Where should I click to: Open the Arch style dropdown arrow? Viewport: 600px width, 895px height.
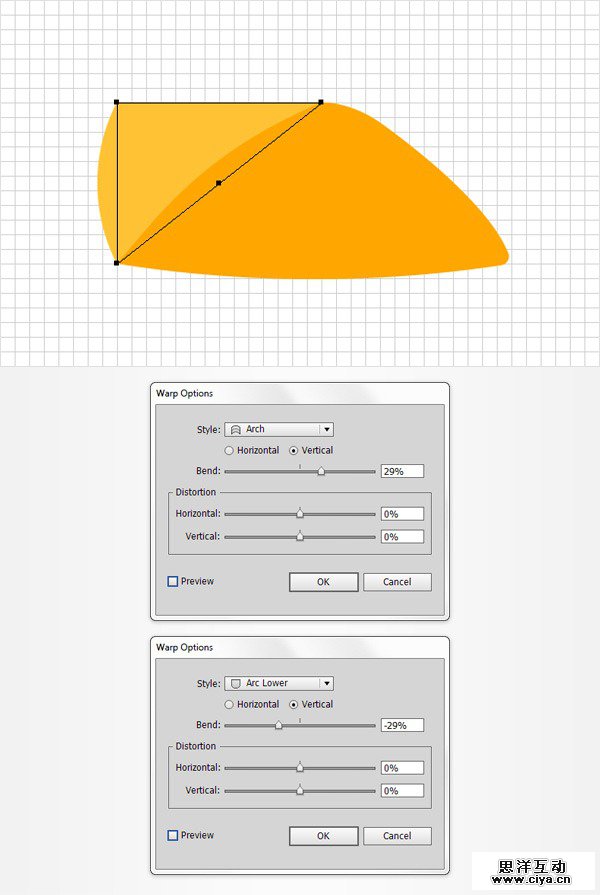tap(327, 429)
